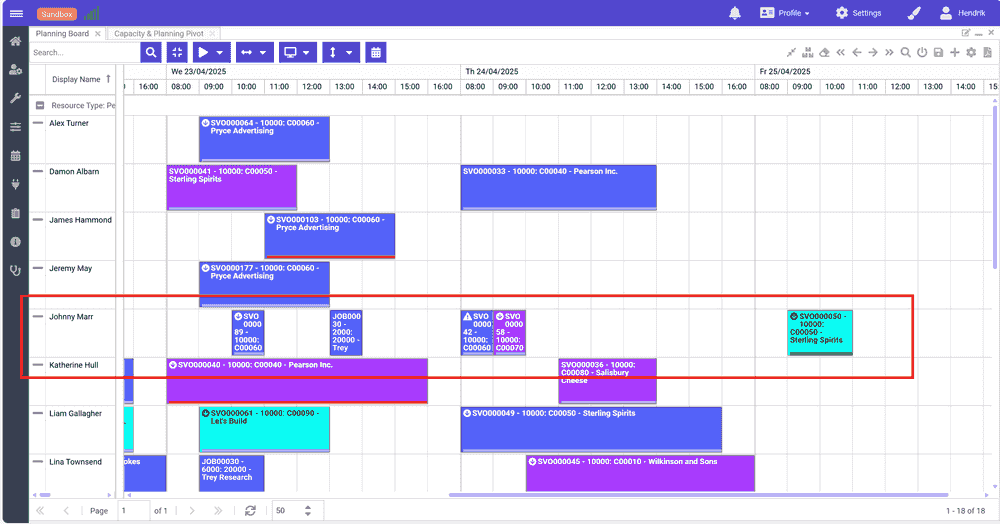
Task: Go to last page in pager
Action: (x=218, y=511)
